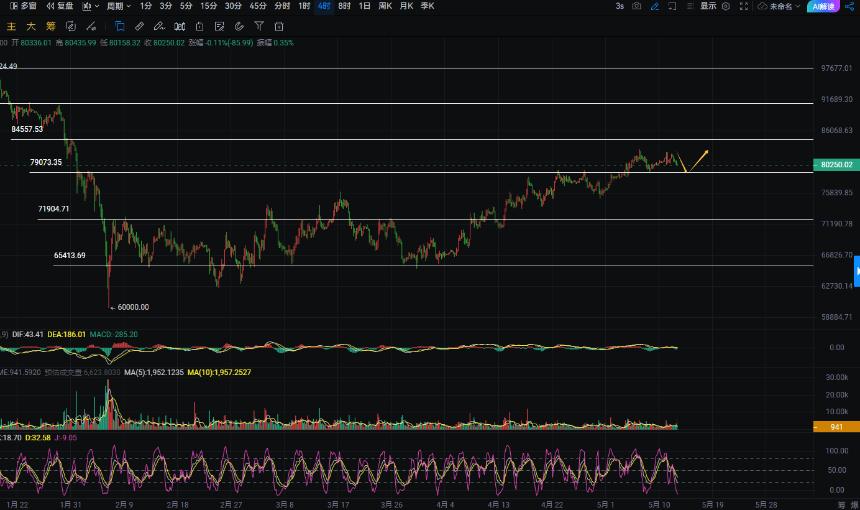Click the linked-copy icon beside 筹

(x=71, y=26)
